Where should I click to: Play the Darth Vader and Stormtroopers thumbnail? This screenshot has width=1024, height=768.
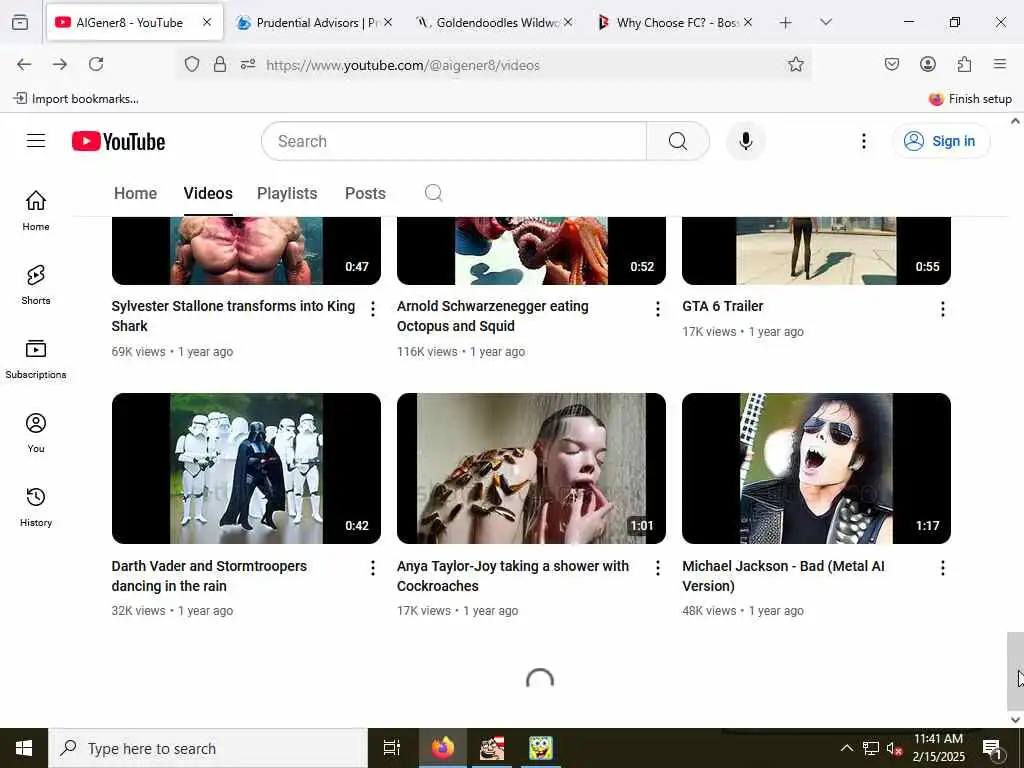(x=246, y=468)
